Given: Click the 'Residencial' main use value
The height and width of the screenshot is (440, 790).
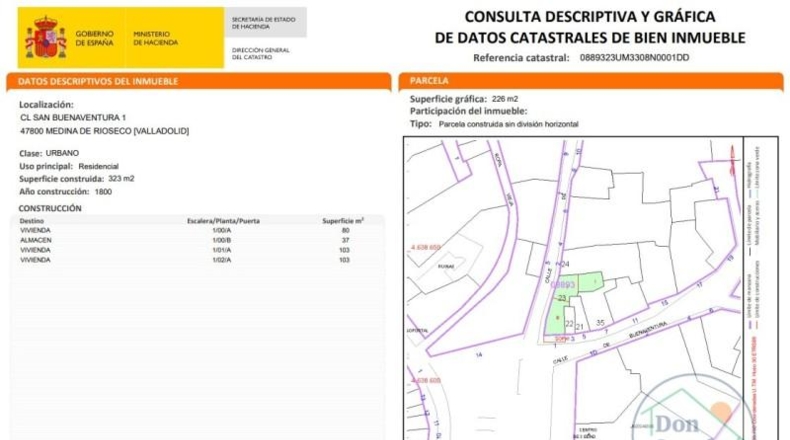Looking at the screenshot, I should [98, 166].
